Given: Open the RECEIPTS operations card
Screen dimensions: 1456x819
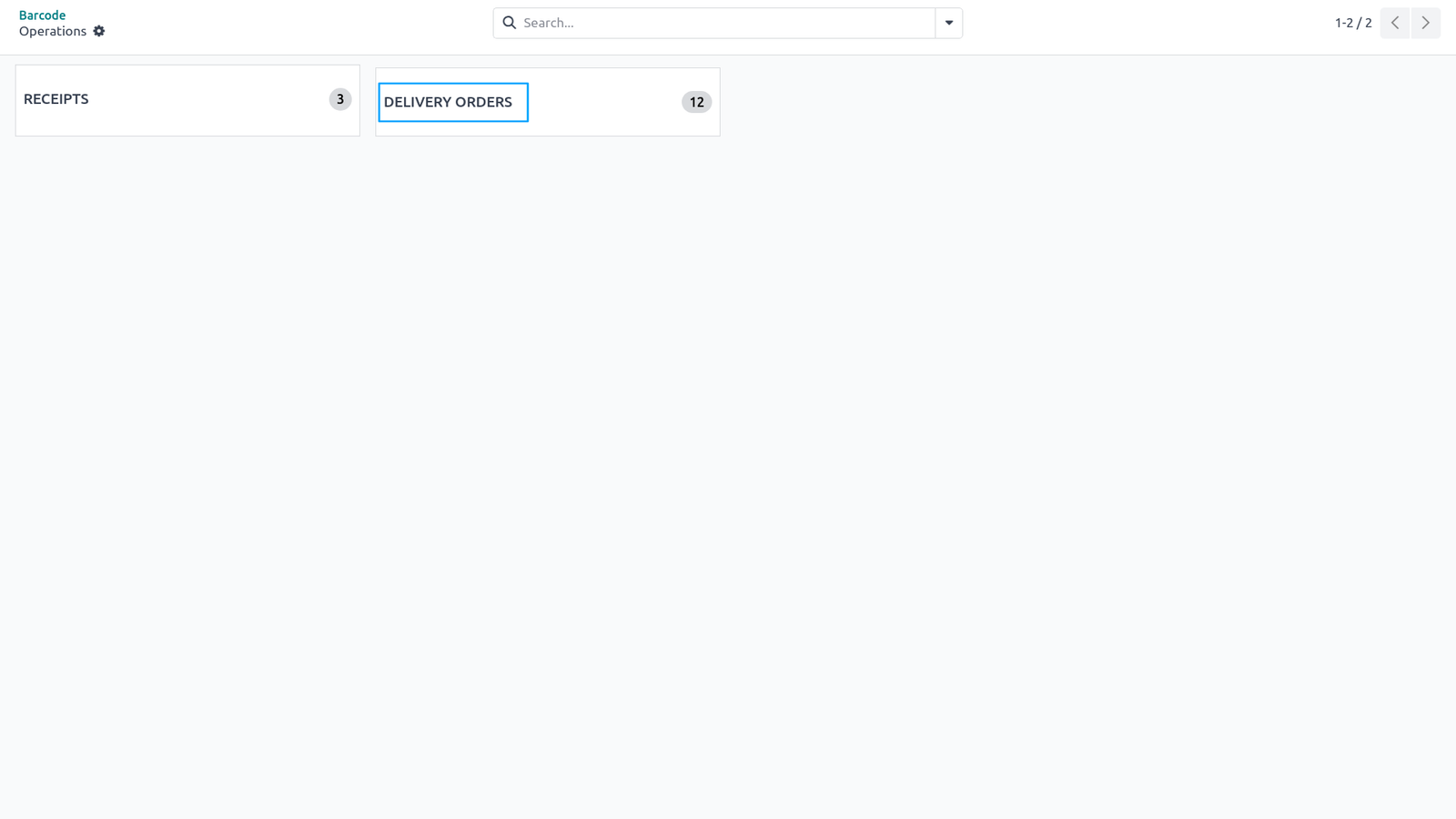Looking at the screenshot, I should coord(187,100).
